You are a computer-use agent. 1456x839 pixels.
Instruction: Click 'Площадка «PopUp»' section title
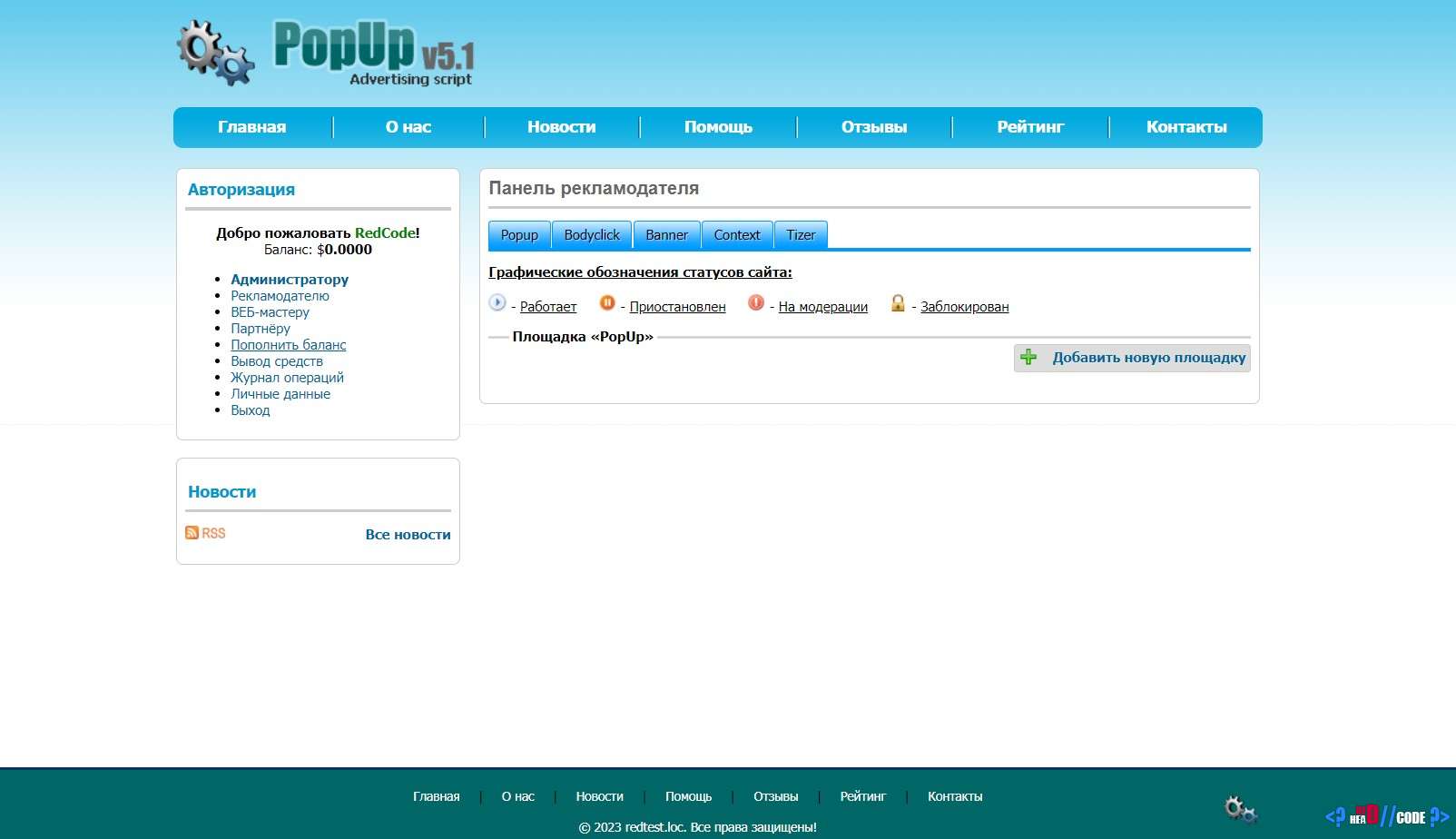(583, 337)
